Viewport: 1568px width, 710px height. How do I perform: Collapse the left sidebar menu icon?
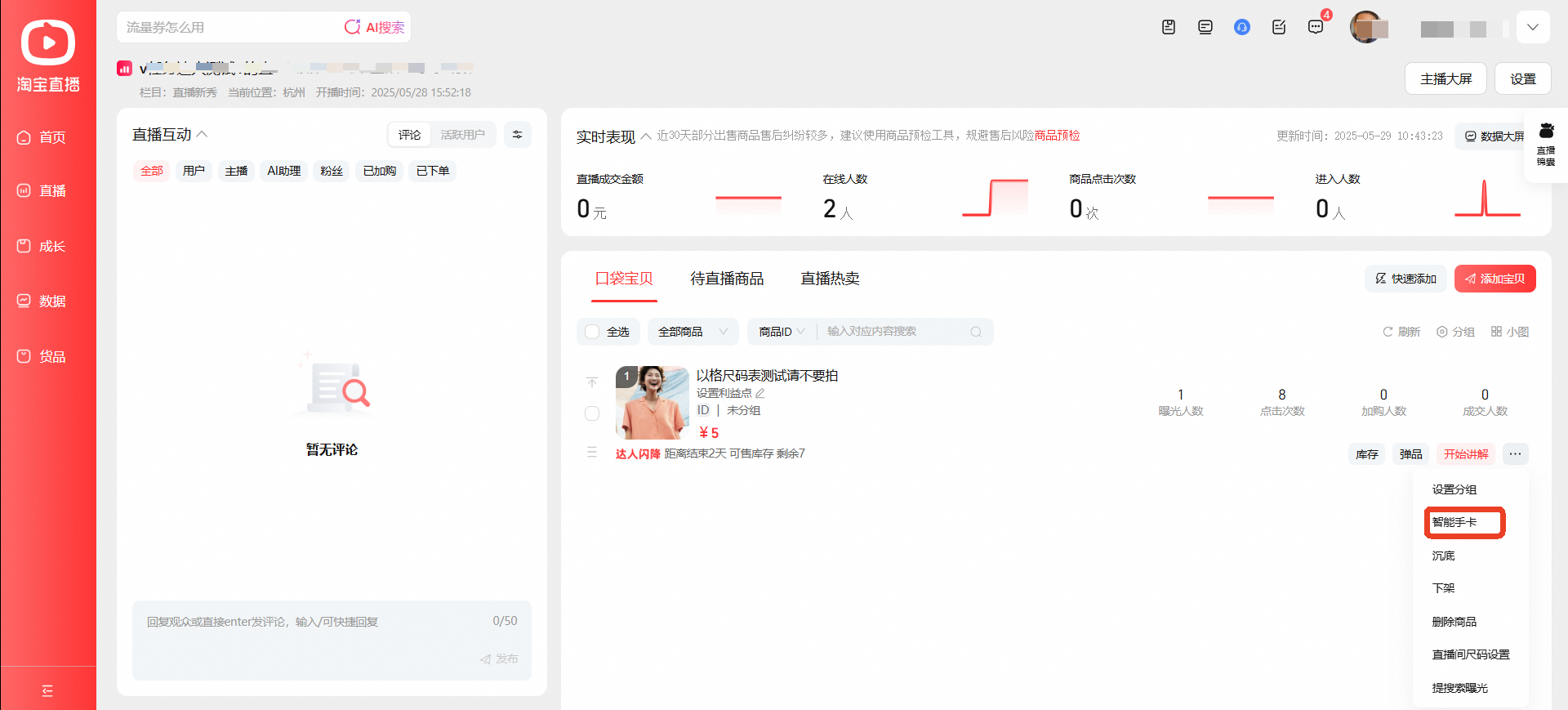click(47, 691)
